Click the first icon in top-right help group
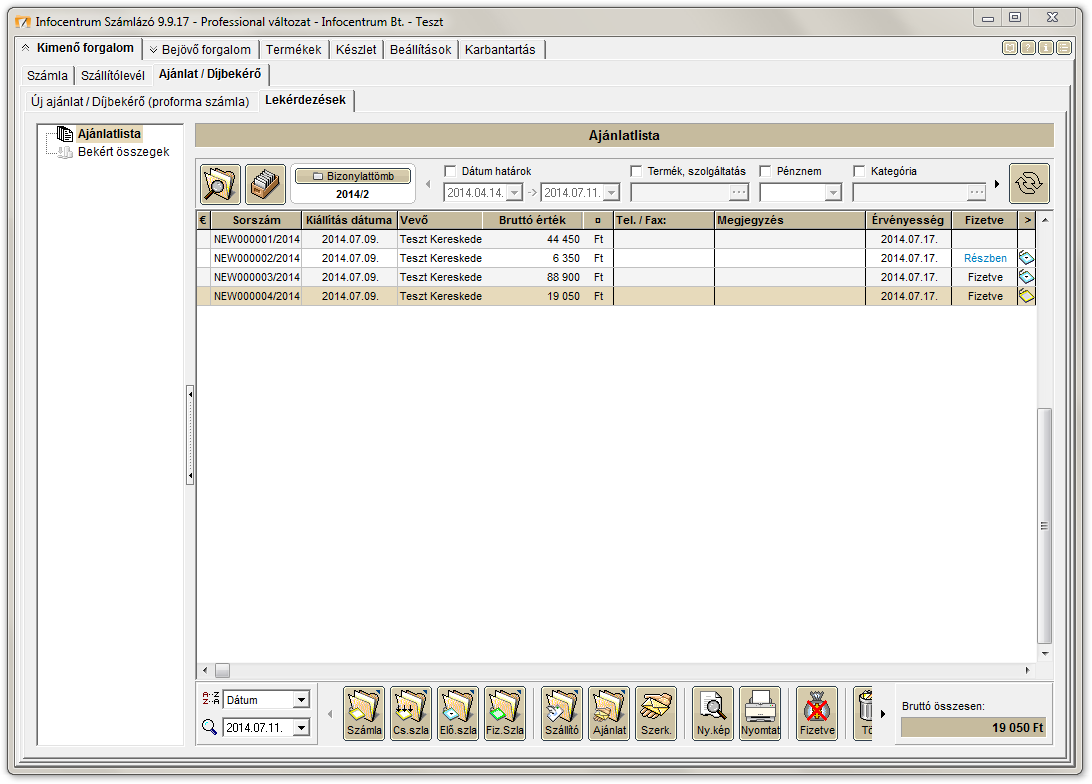The image size is (1092, 784). pyautogui.click(x=1010, y=48)
